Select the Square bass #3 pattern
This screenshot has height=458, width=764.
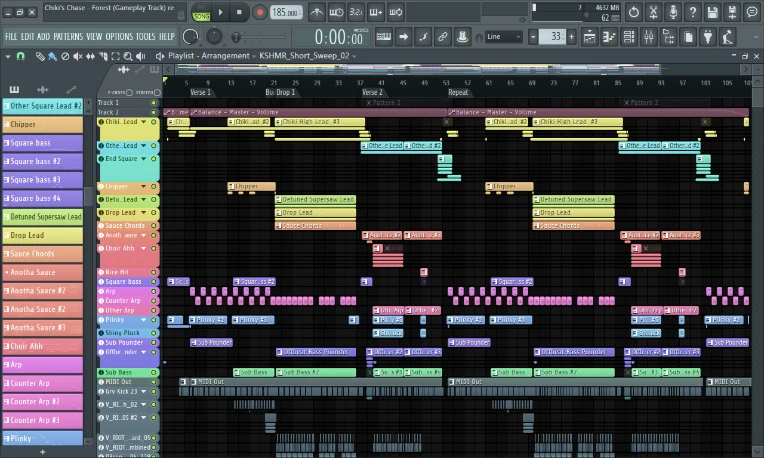[43, 180]
